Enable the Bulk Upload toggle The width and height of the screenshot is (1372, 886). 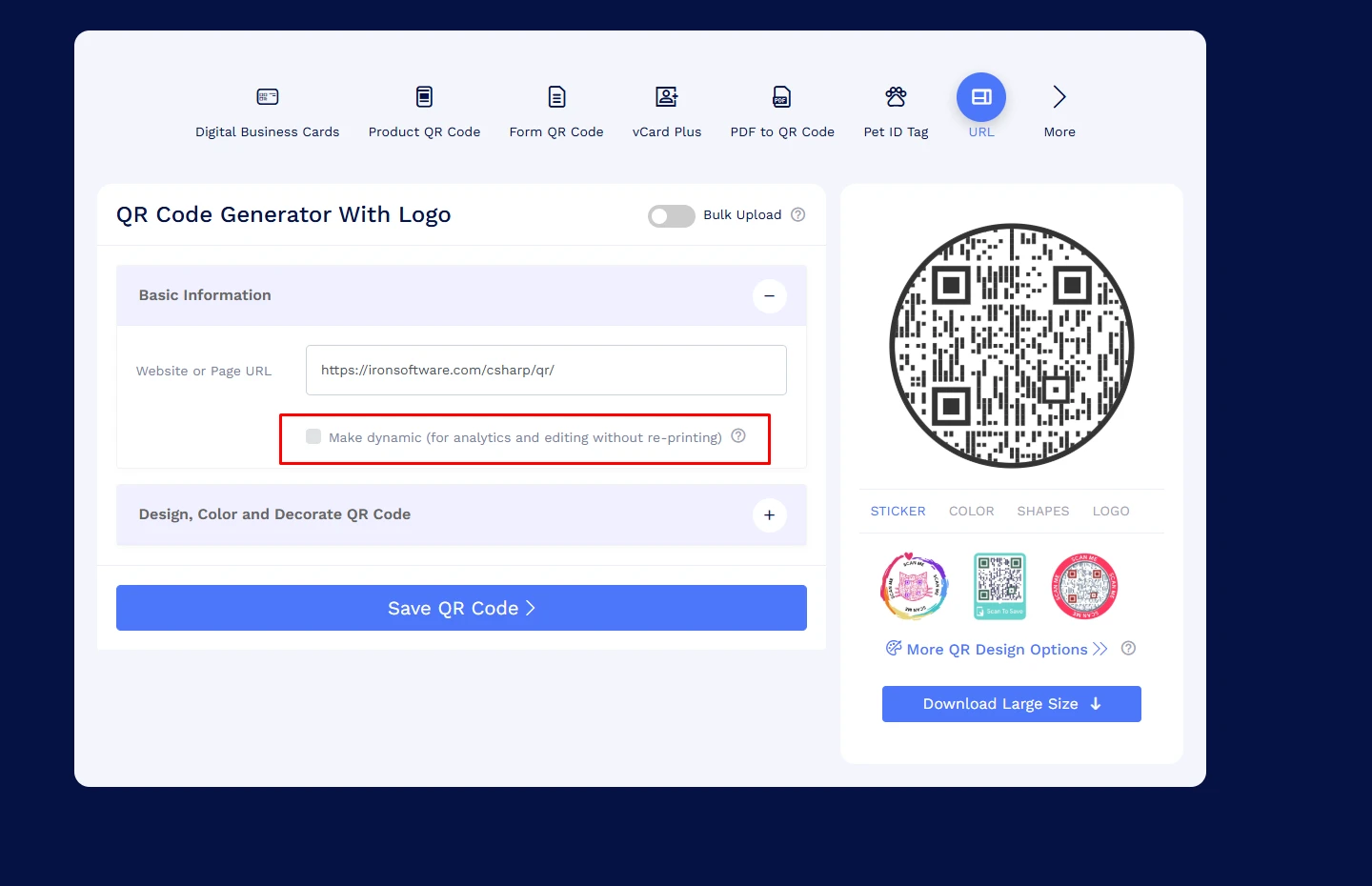[672, 216]
